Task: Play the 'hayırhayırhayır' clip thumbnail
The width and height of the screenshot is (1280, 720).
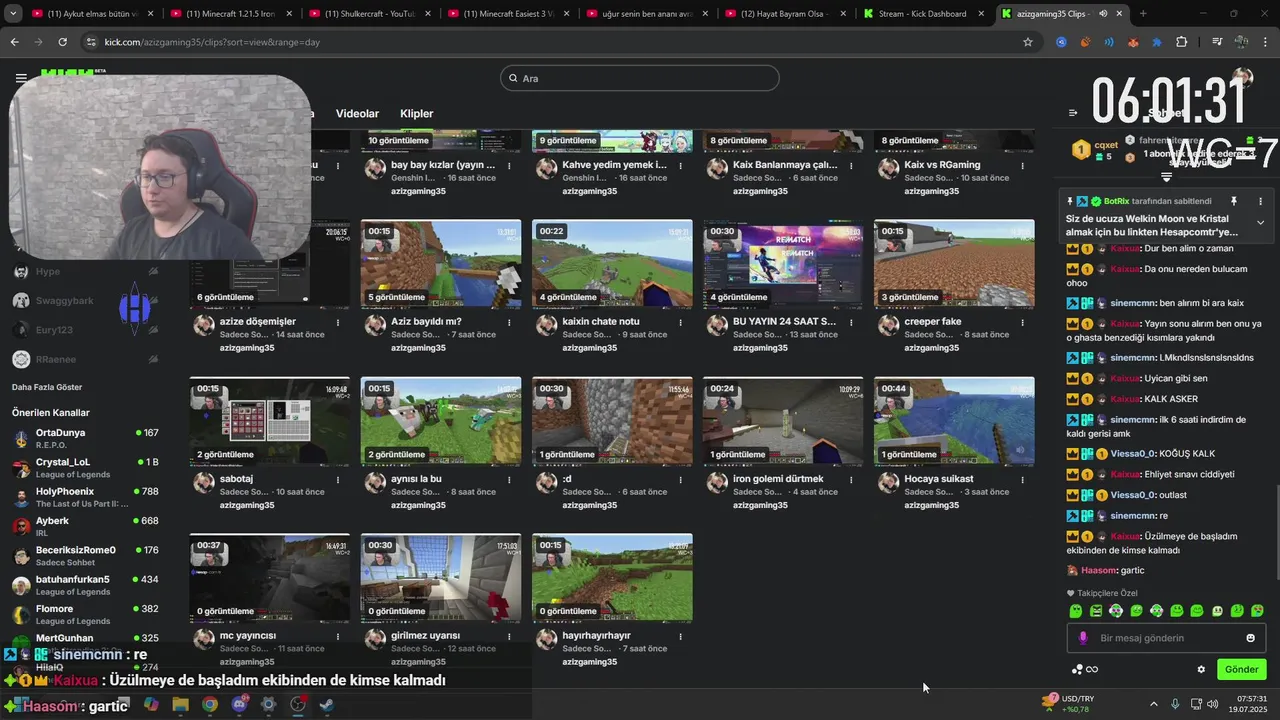Action: 612,578
